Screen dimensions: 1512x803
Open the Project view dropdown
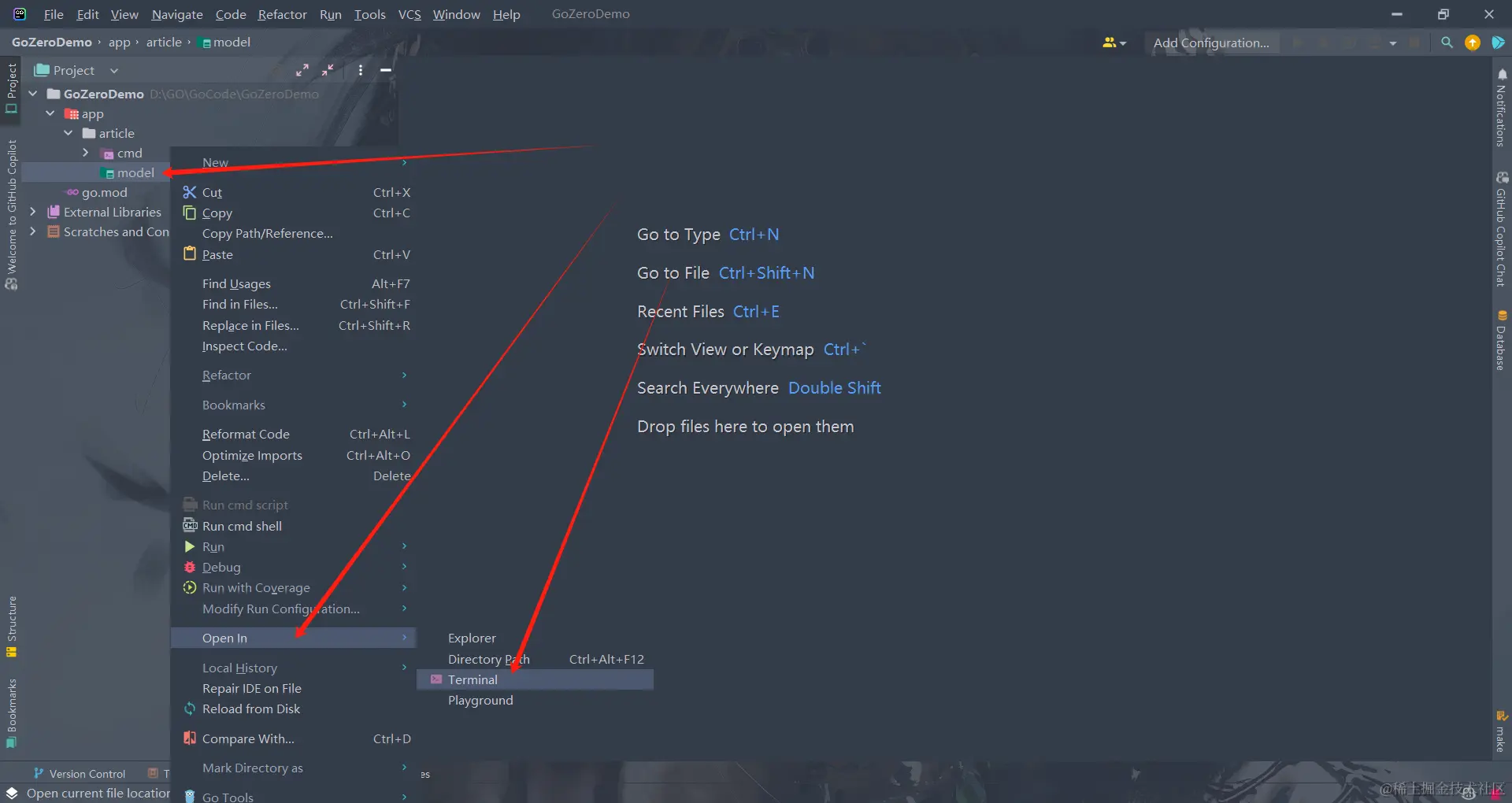tap(114, 70)
